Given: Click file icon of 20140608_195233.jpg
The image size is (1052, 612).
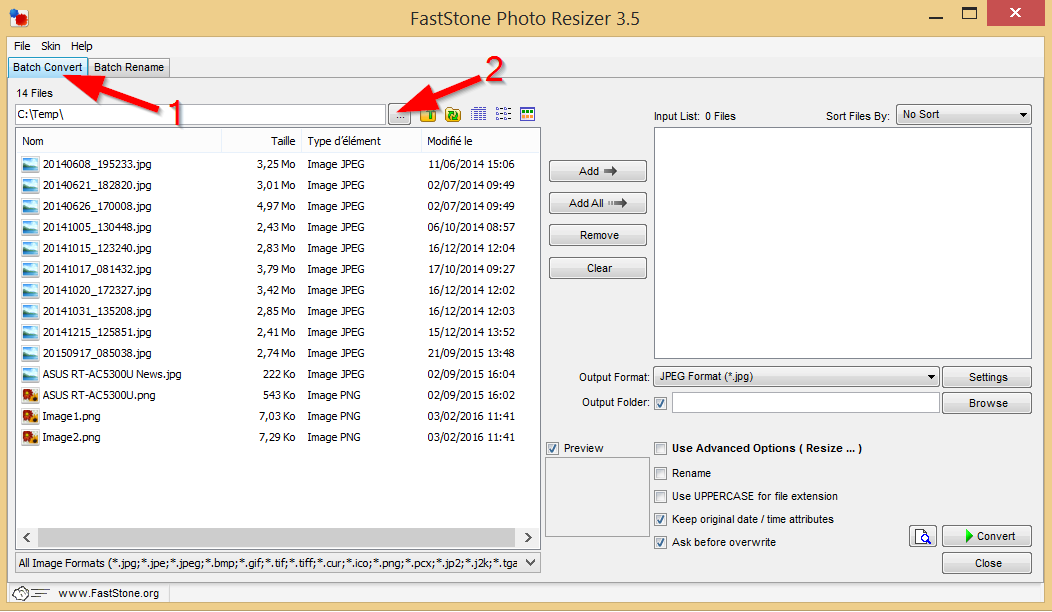Looking at the screenshot, I should (30, 164).
